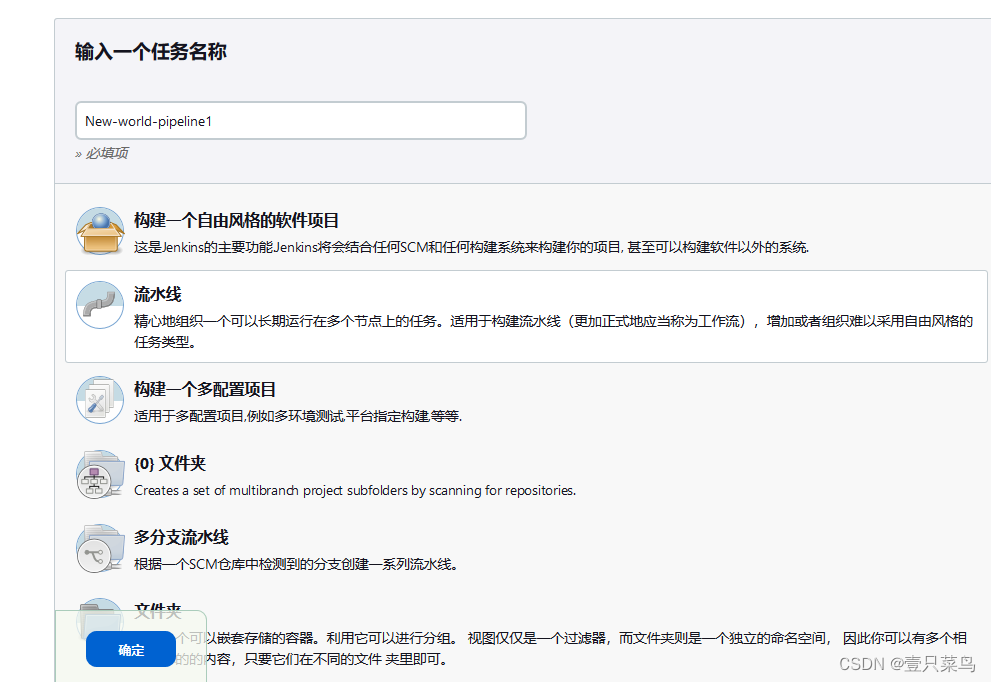Select the freestyle project box icon
The height and width of the screenshot is (682, 991).
pos(100,231)
